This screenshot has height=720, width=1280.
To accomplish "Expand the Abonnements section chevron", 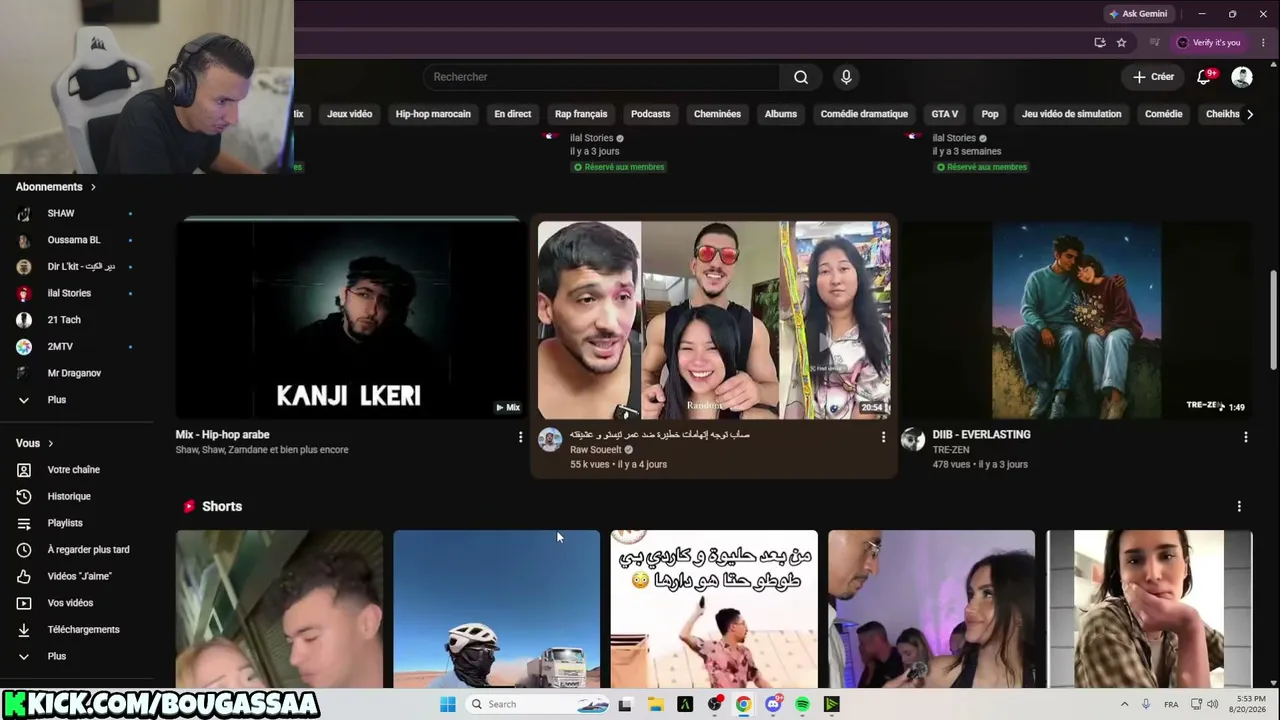I will click(93, 187).
